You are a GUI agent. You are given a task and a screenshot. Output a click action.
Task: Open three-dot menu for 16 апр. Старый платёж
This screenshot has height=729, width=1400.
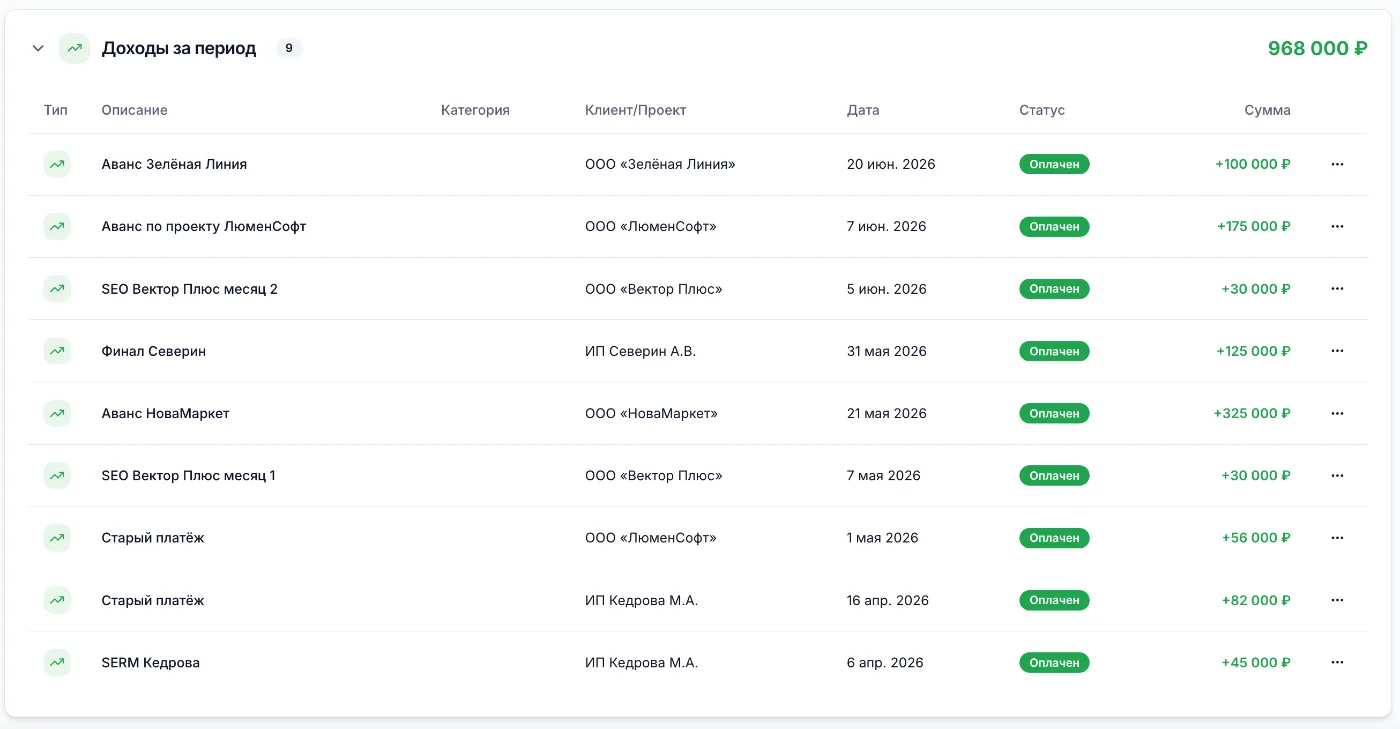tap(1337, 600)
